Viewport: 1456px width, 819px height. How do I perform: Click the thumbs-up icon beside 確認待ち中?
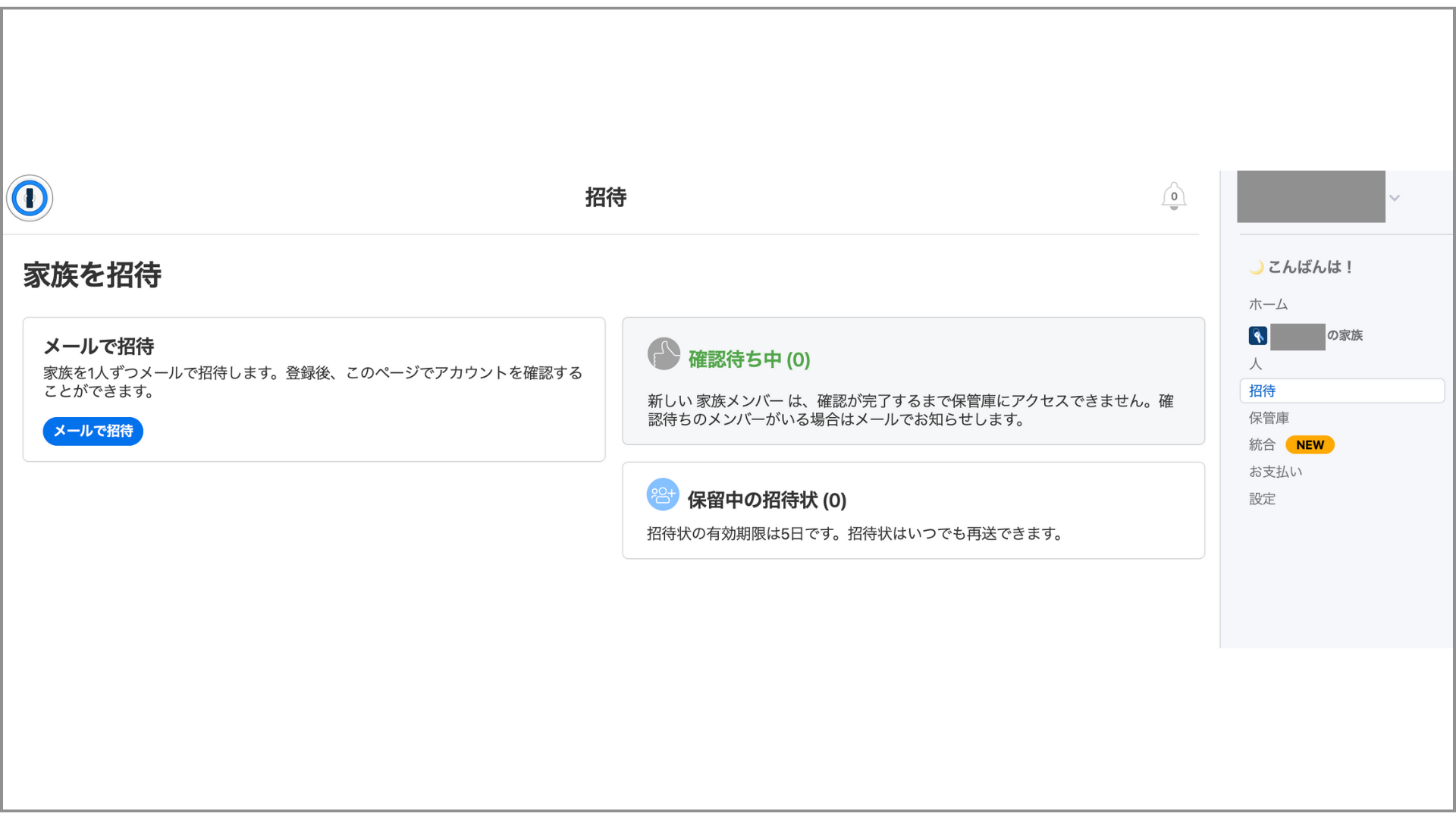pyautogui.click(x=664, y=354)
